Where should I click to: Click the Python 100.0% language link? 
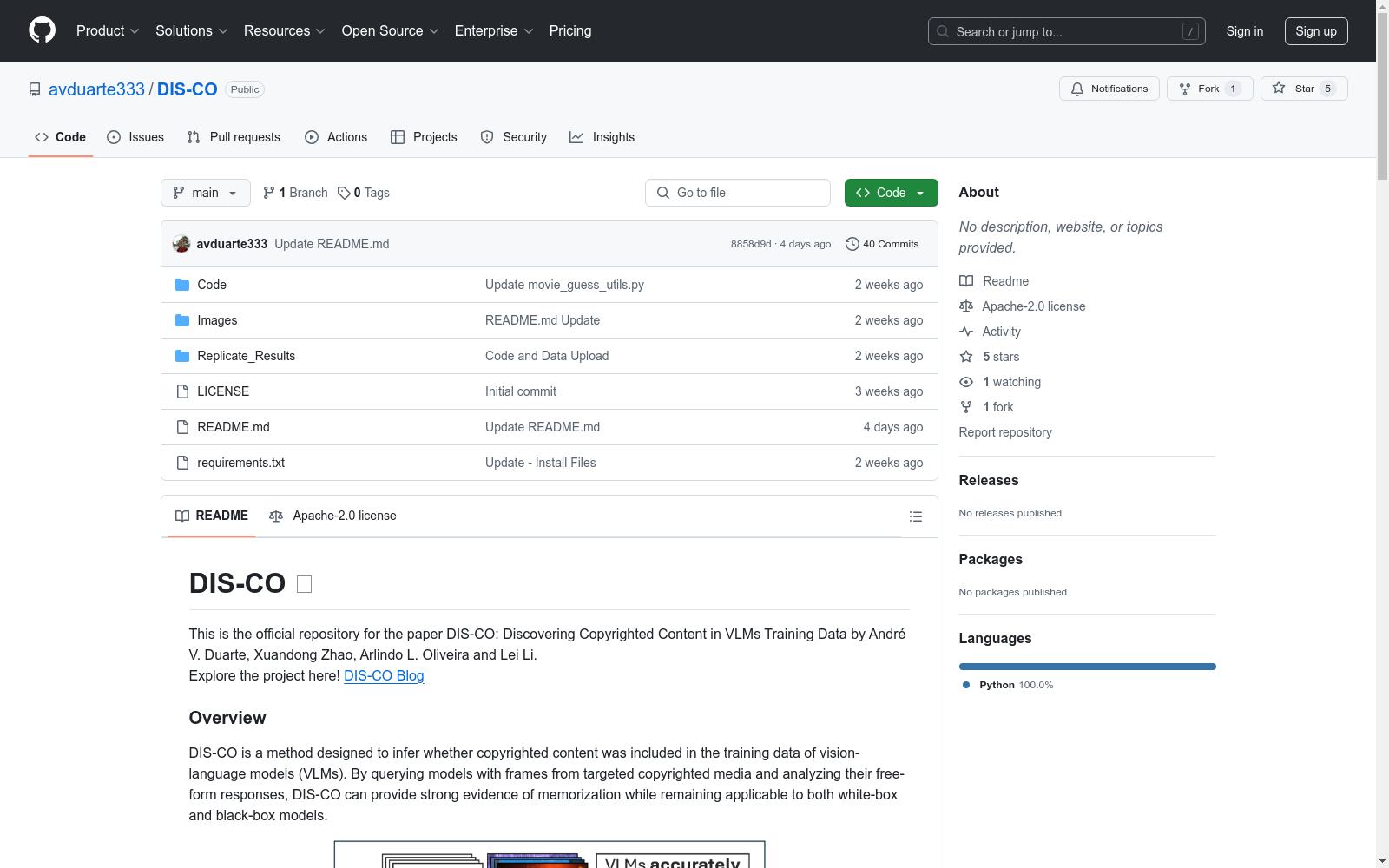point(1008,685)
